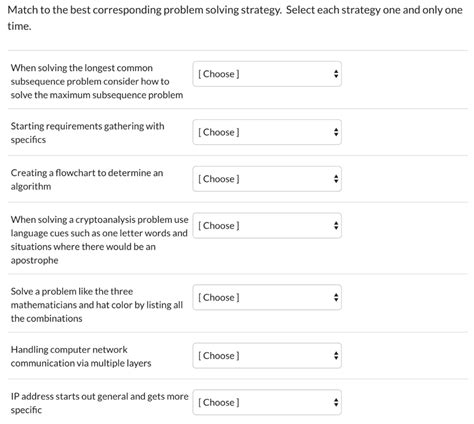474x424 pixels.
Task: Click 'IP address starts out general' prompt text
Action: tap(99, 403)
